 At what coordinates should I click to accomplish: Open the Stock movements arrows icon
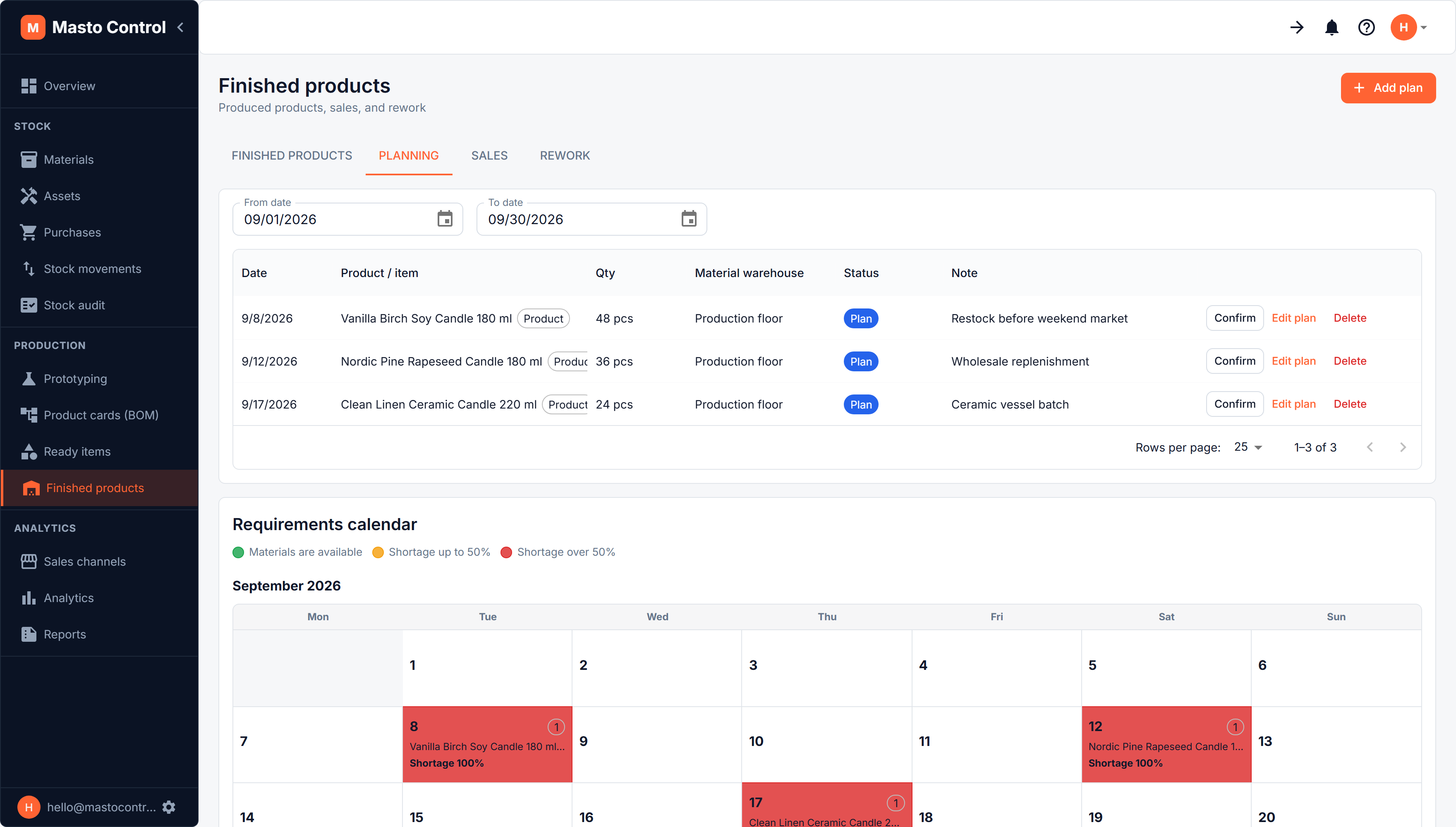click(29, 269)
